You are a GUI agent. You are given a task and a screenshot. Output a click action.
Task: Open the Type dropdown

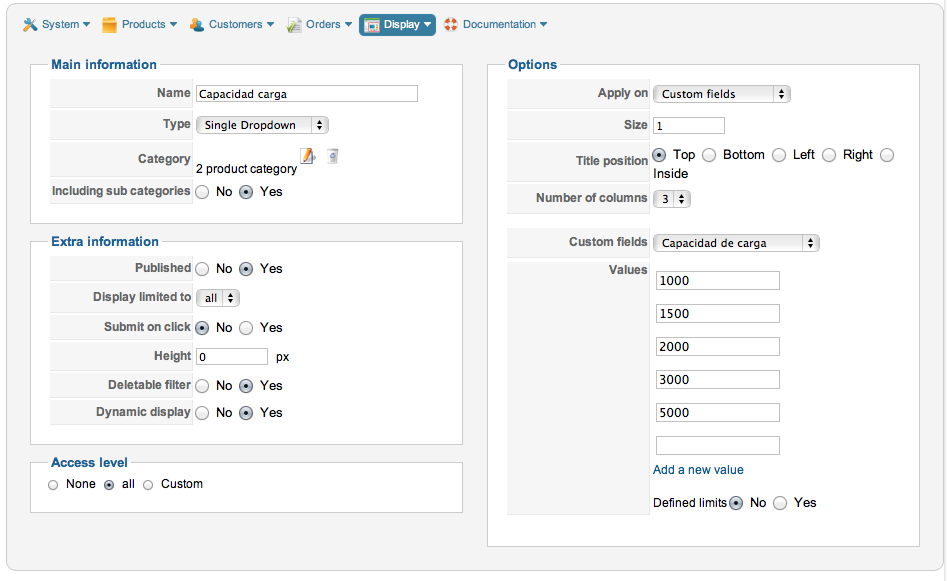(262, 125)
